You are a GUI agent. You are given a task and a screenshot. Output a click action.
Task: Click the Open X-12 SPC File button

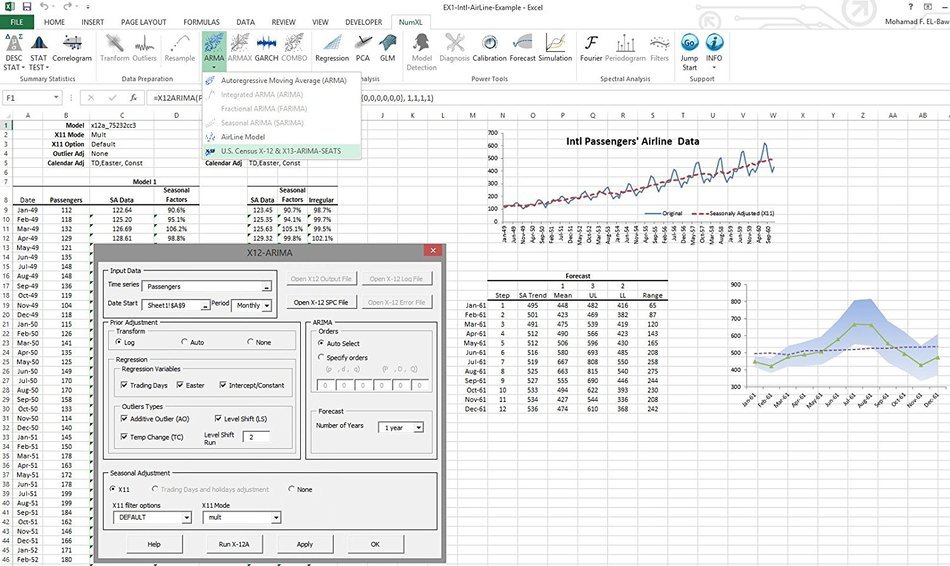tap(321, 302)
